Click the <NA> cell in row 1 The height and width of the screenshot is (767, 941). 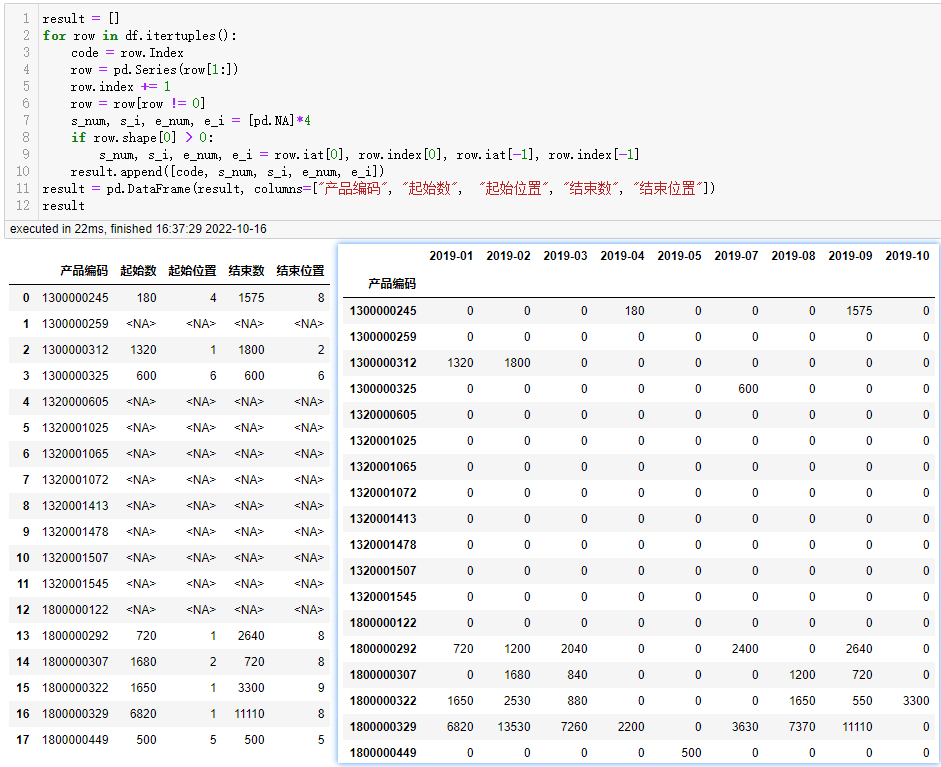pos(140,324)
